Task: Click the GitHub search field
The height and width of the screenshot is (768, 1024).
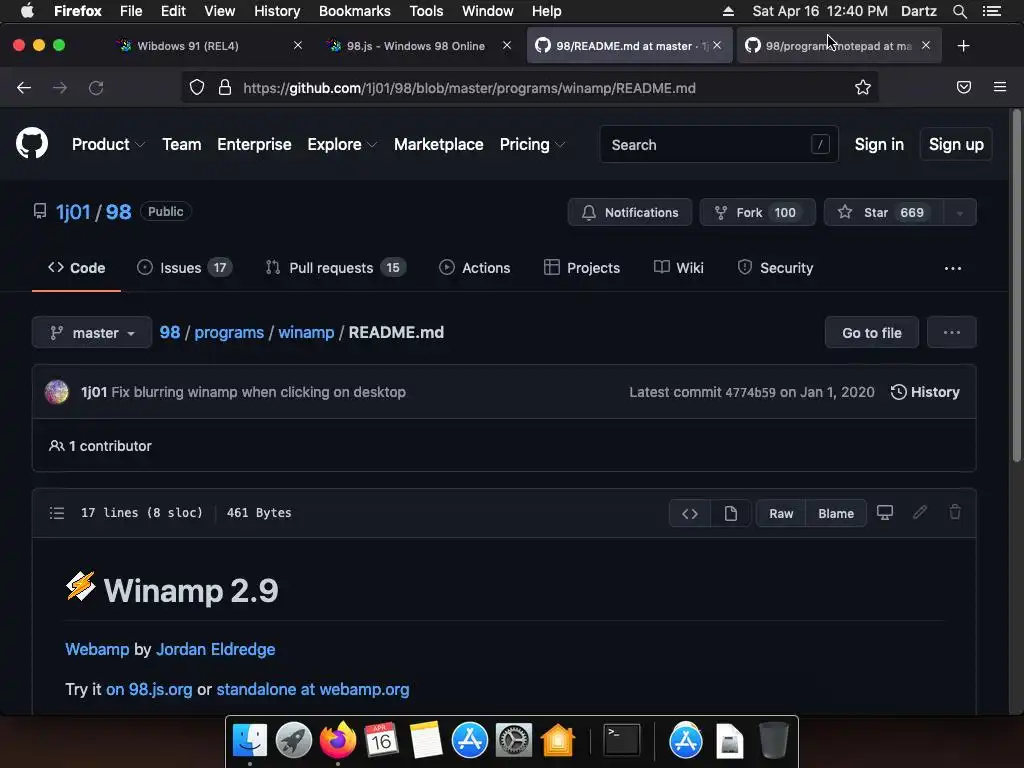Action: [x=719, y=144]
